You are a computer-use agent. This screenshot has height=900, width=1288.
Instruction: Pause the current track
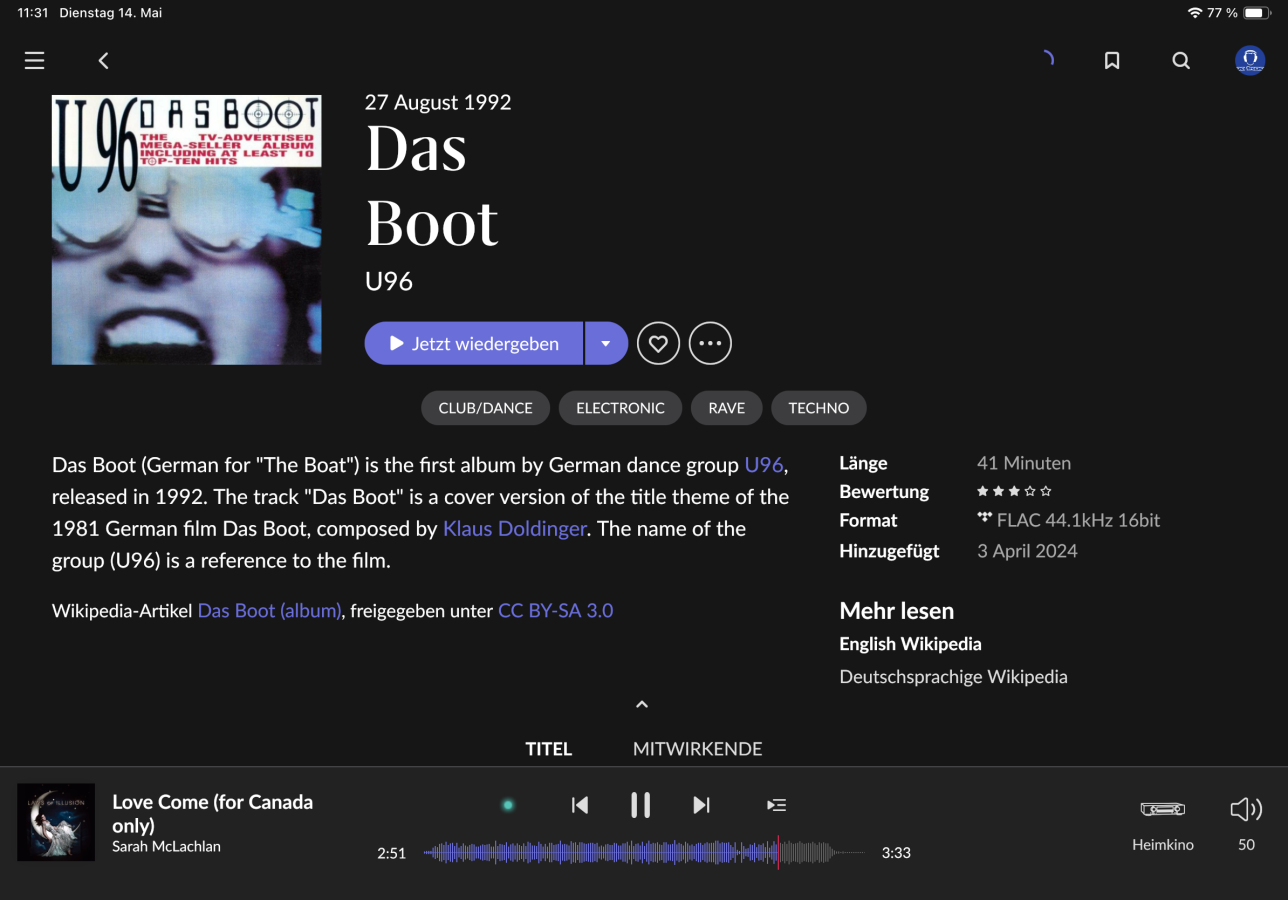click(x=641, y=805)
